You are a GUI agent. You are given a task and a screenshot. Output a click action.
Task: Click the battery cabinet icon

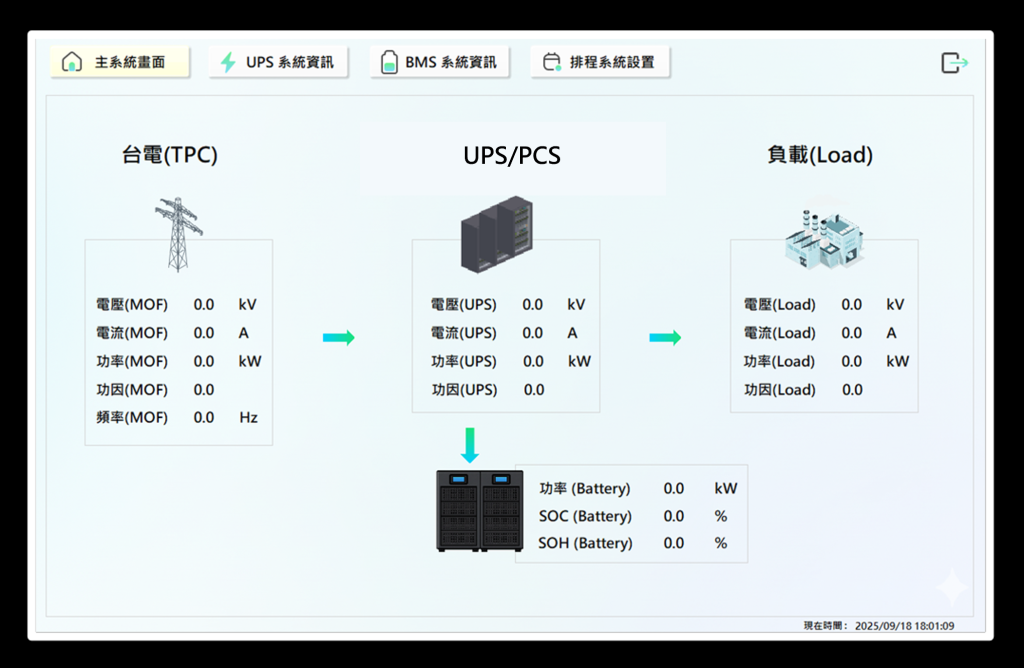[x=479, y=510]
